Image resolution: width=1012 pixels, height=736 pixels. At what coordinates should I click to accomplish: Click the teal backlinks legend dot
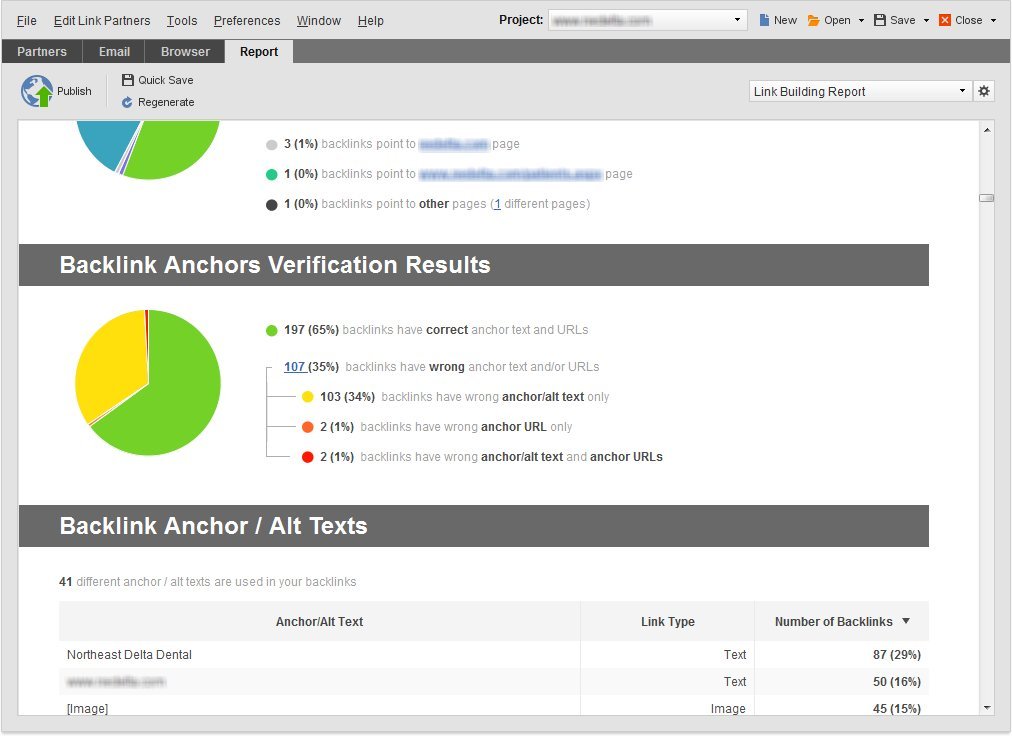(272, 174)
